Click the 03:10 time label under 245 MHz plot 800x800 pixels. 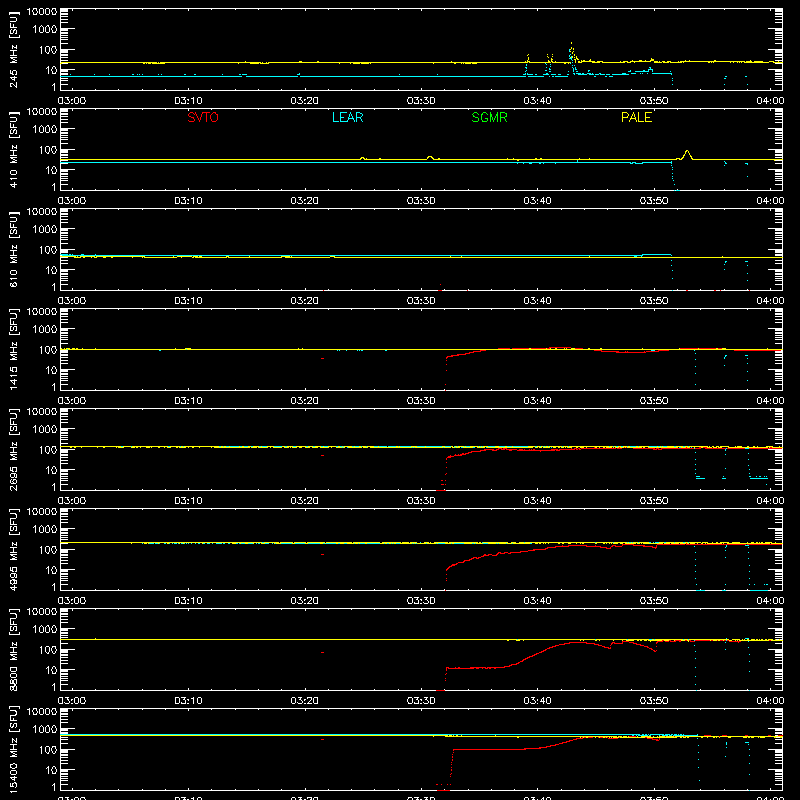(x=188, y=101)
